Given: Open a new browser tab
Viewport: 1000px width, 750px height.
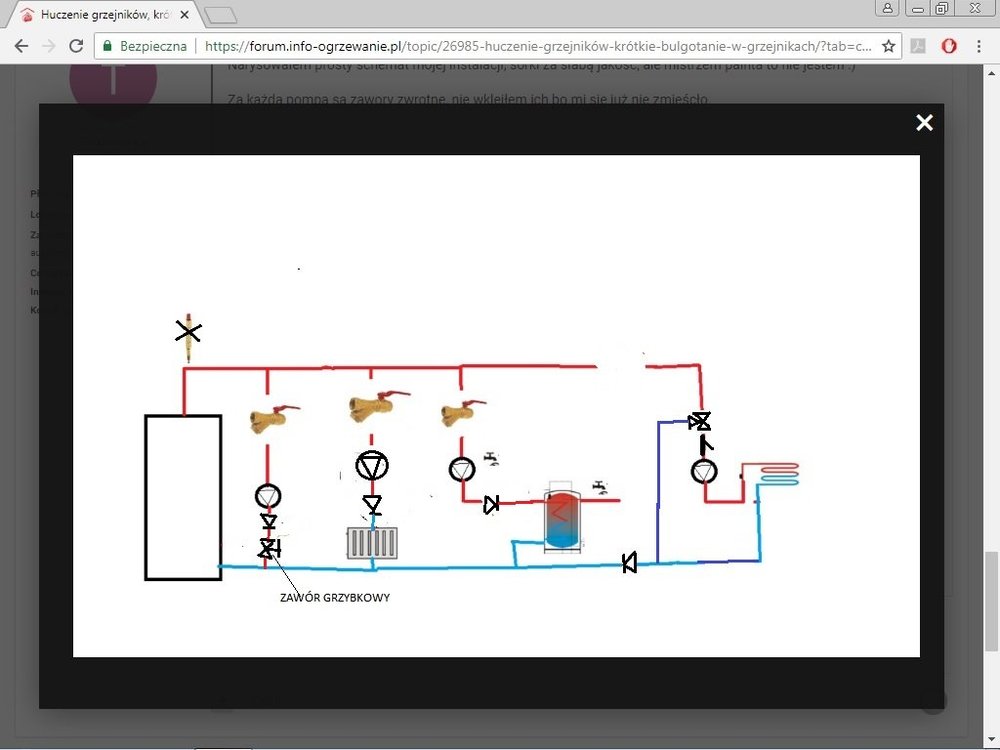Looking at the screenshot, I should pyautogui.click(x=220, y=15).
